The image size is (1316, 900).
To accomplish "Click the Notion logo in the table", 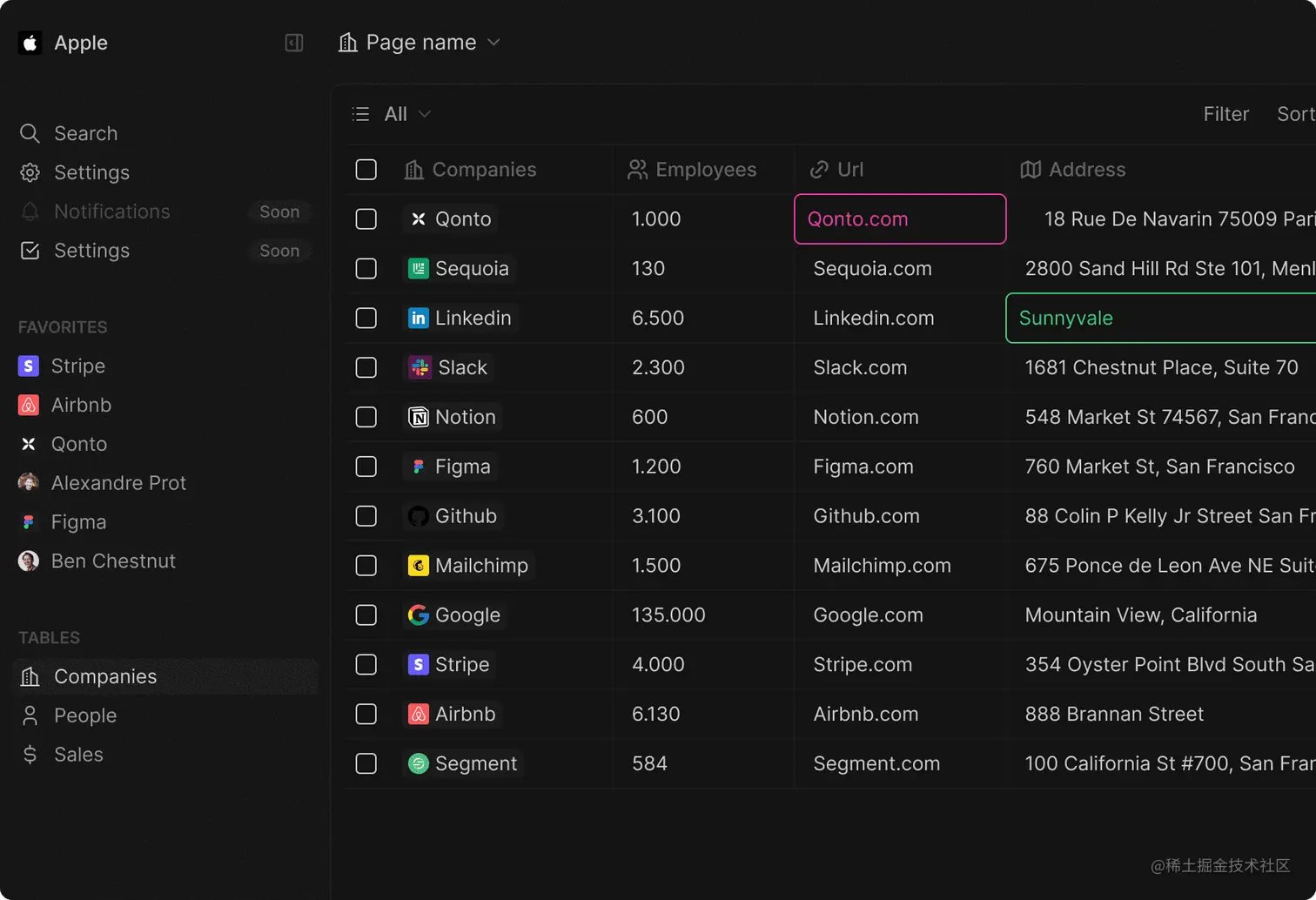I will 419,418.
